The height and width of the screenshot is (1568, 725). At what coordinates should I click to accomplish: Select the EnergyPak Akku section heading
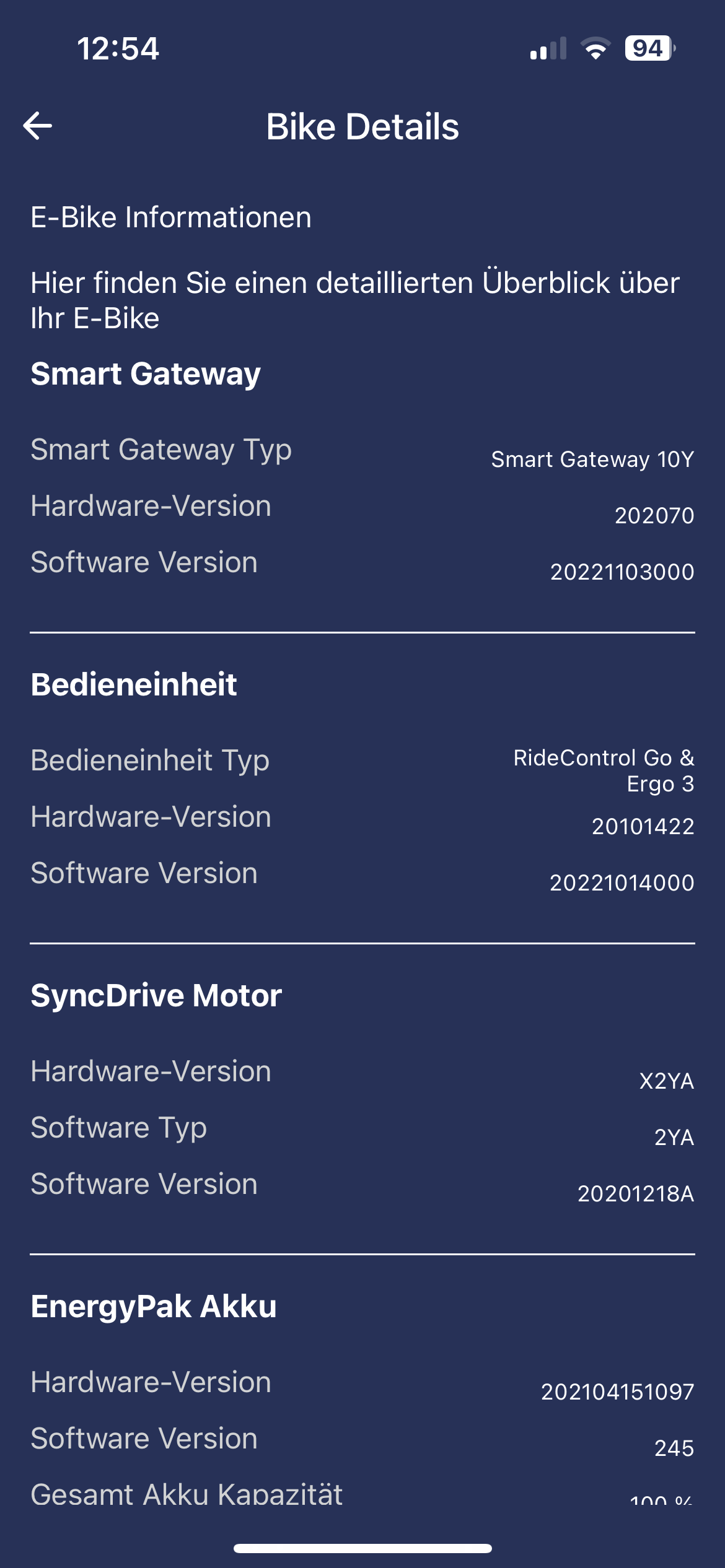[x=154, y=1307]
